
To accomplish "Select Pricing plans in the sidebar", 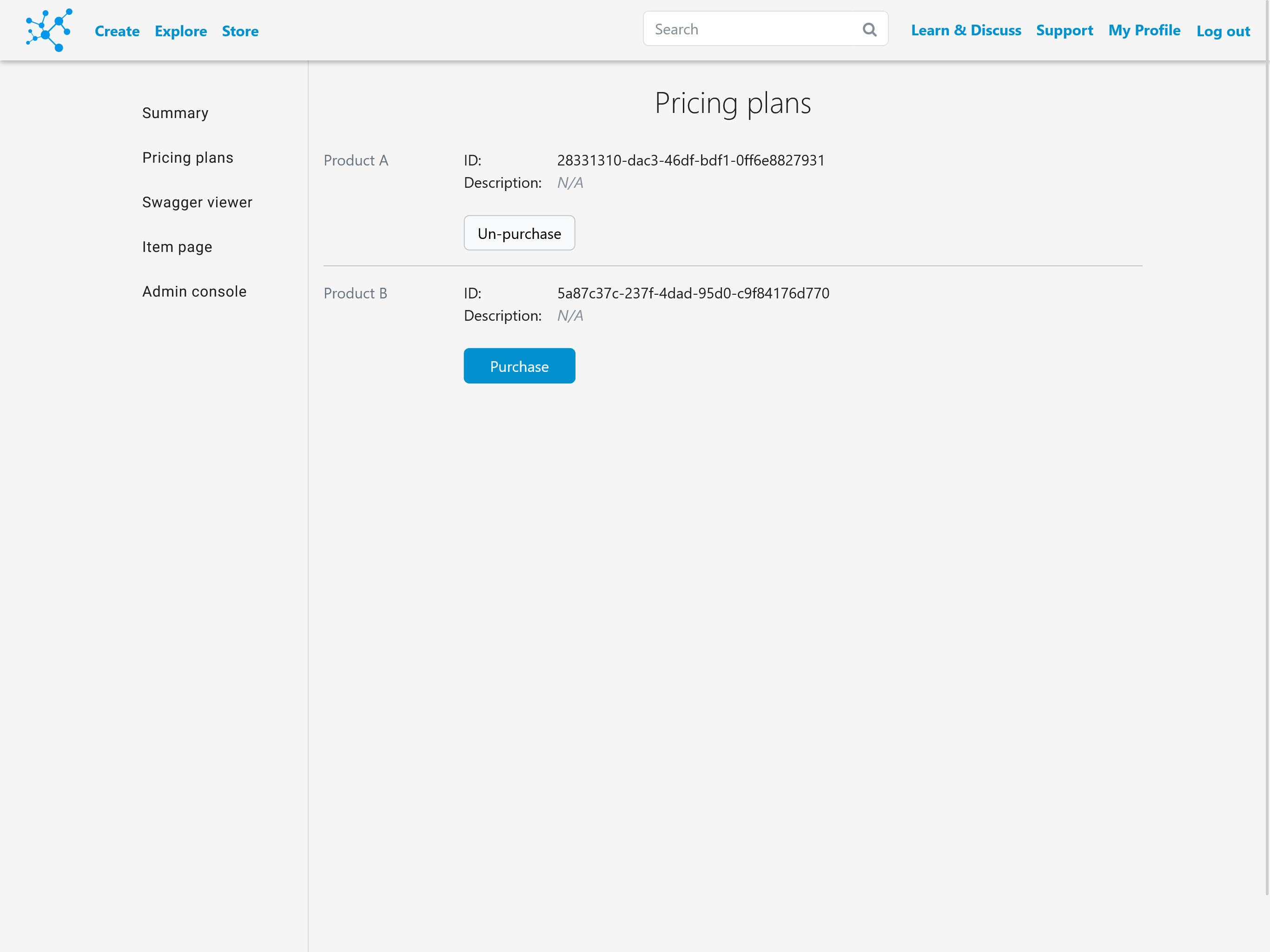I will tap(188, 157).
